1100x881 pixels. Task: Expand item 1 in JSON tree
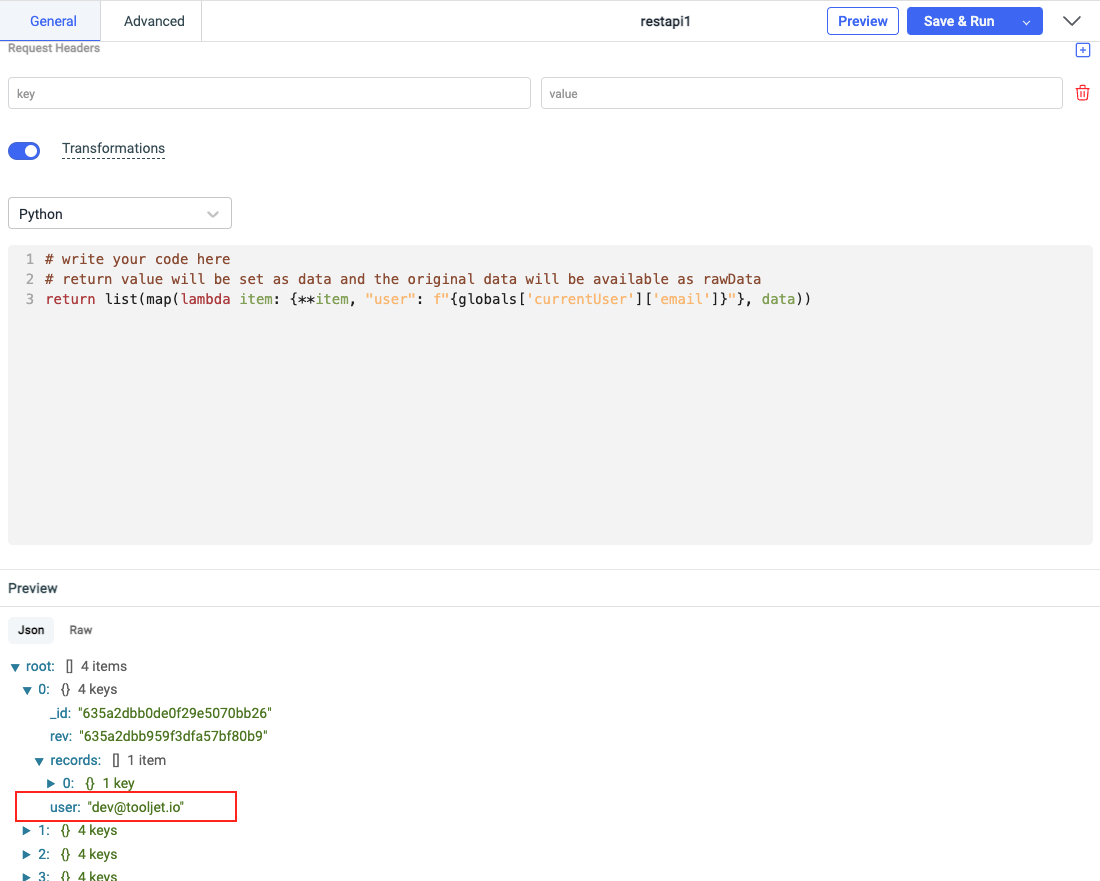click(x=28, y=831)
